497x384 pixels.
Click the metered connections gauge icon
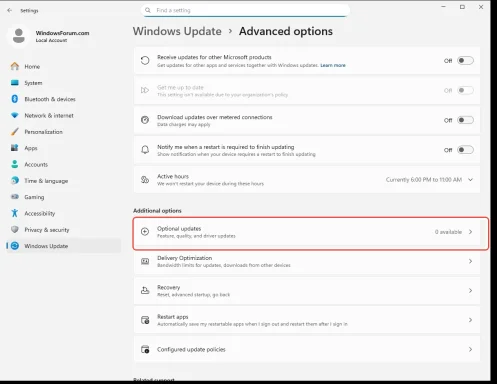145,120
